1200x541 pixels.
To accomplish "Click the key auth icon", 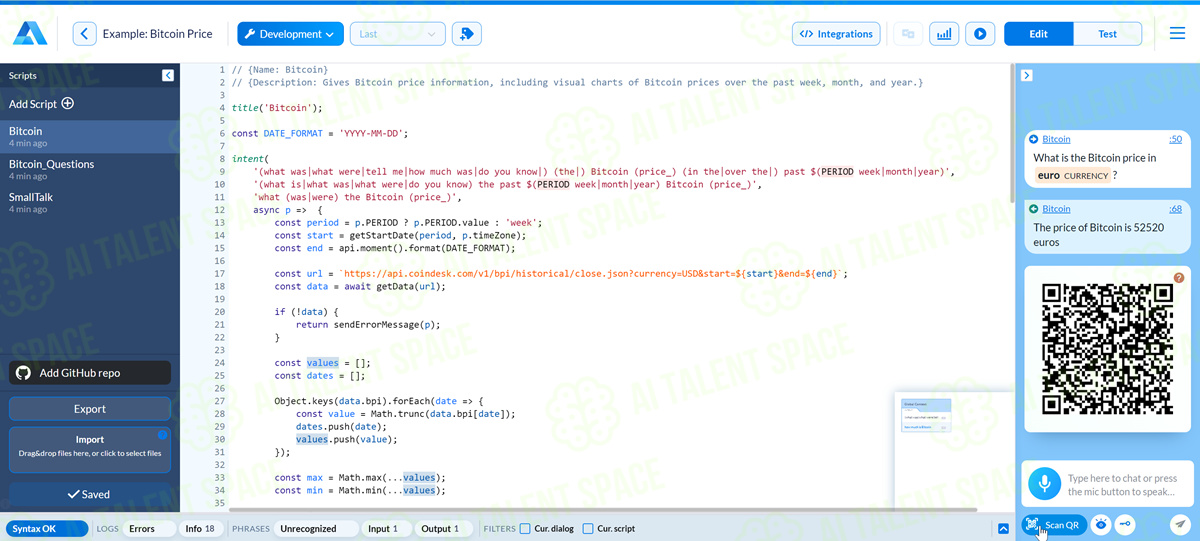I will point(1125,525).
